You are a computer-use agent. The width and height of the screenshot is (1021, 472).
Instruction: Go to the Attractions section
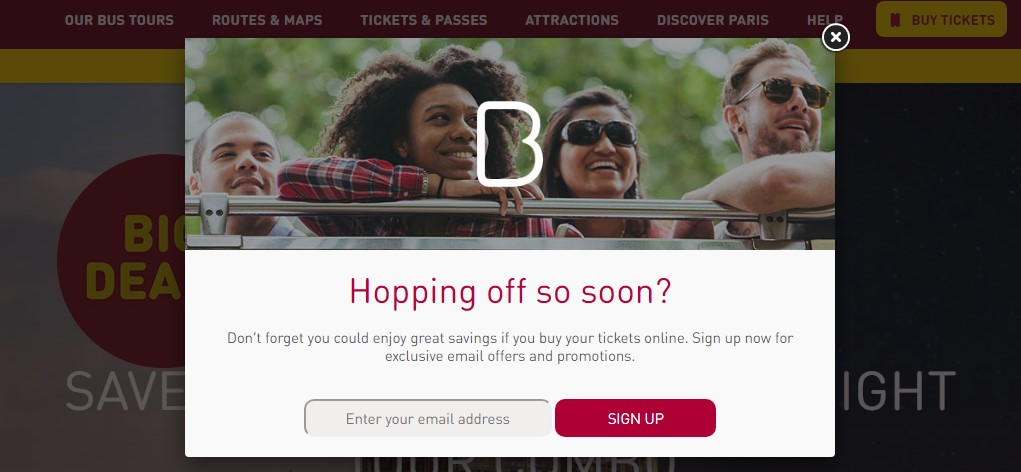(572, 20)
